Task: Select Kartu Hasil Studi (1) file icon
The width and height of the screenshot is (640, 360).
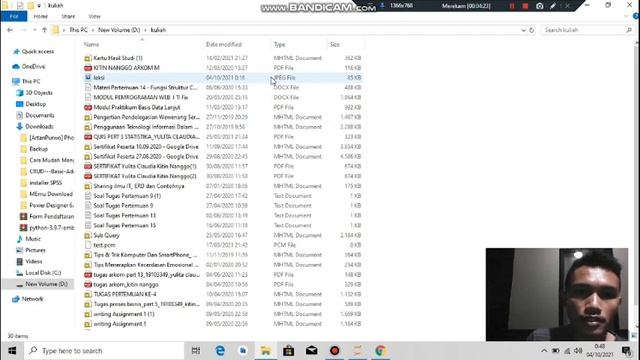Action: (x=88, y=58)
